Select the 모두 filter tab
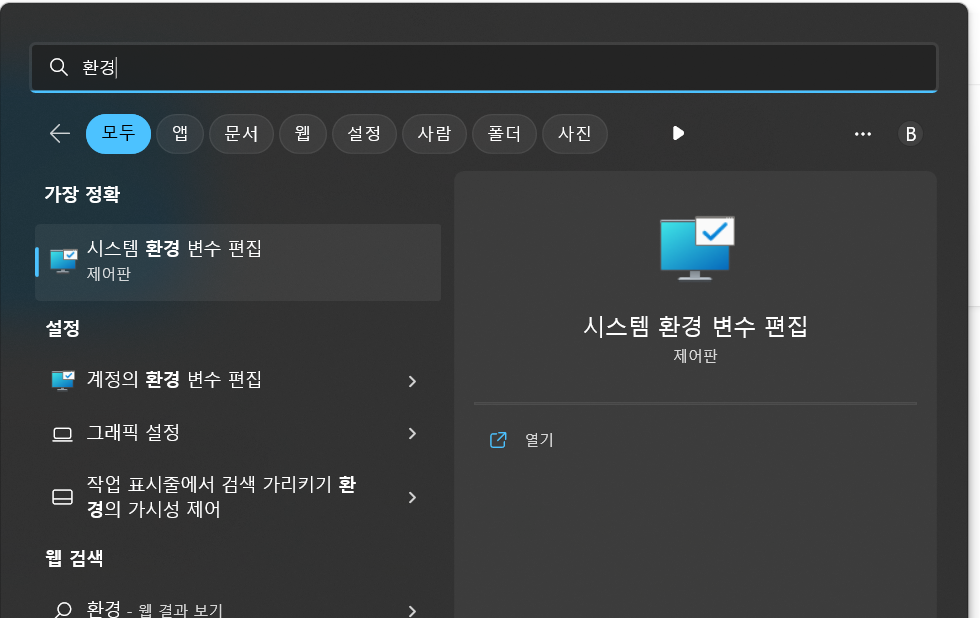The width and height of the screenshot is (980, 618). (118, 133)
